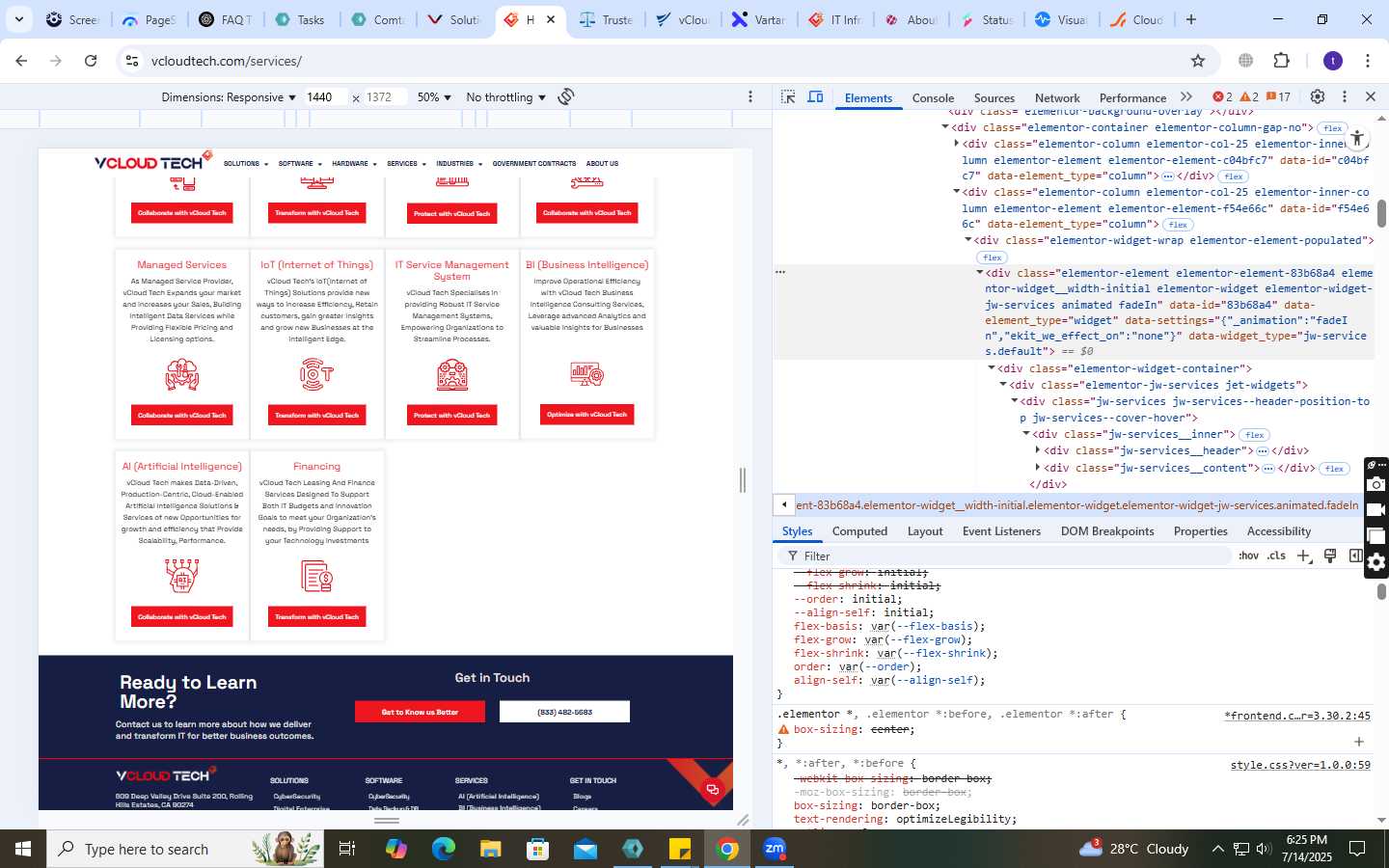Open a new browser tab
The width and height of the screenshot is (1389, 868).
tap(1191, 19)
